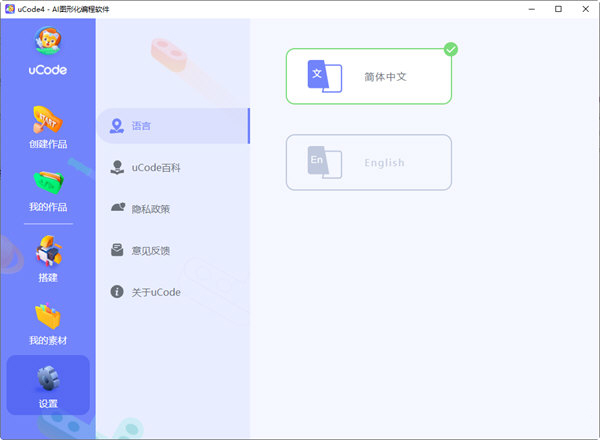Click the 设置 gear icon
The height and width of the screenshot is (440, 600).
click(x=48, y=378)
